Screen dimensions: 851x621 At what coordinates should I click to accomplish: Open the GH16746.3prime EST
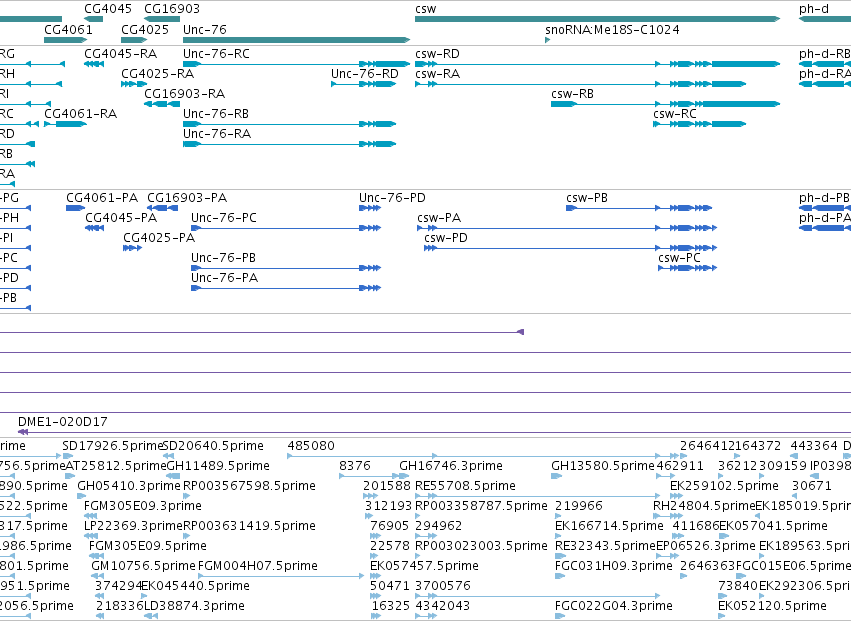[x=405, y=476]
